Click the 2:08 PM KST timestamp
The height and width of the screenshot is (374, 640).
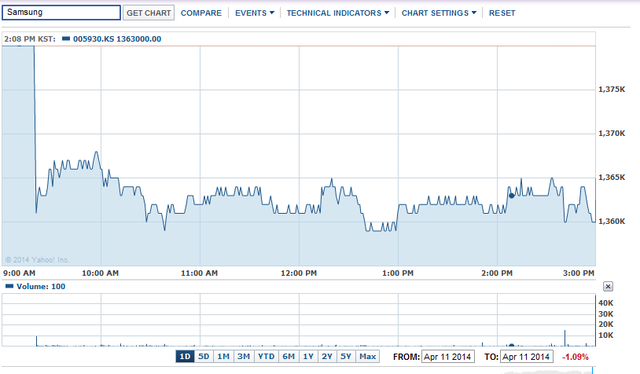pyautogui.click(x=30, y=39)
